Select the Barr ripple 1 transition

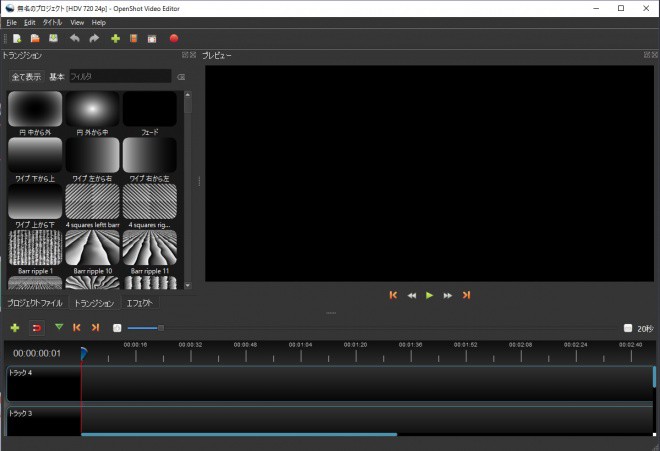(35, 248)
